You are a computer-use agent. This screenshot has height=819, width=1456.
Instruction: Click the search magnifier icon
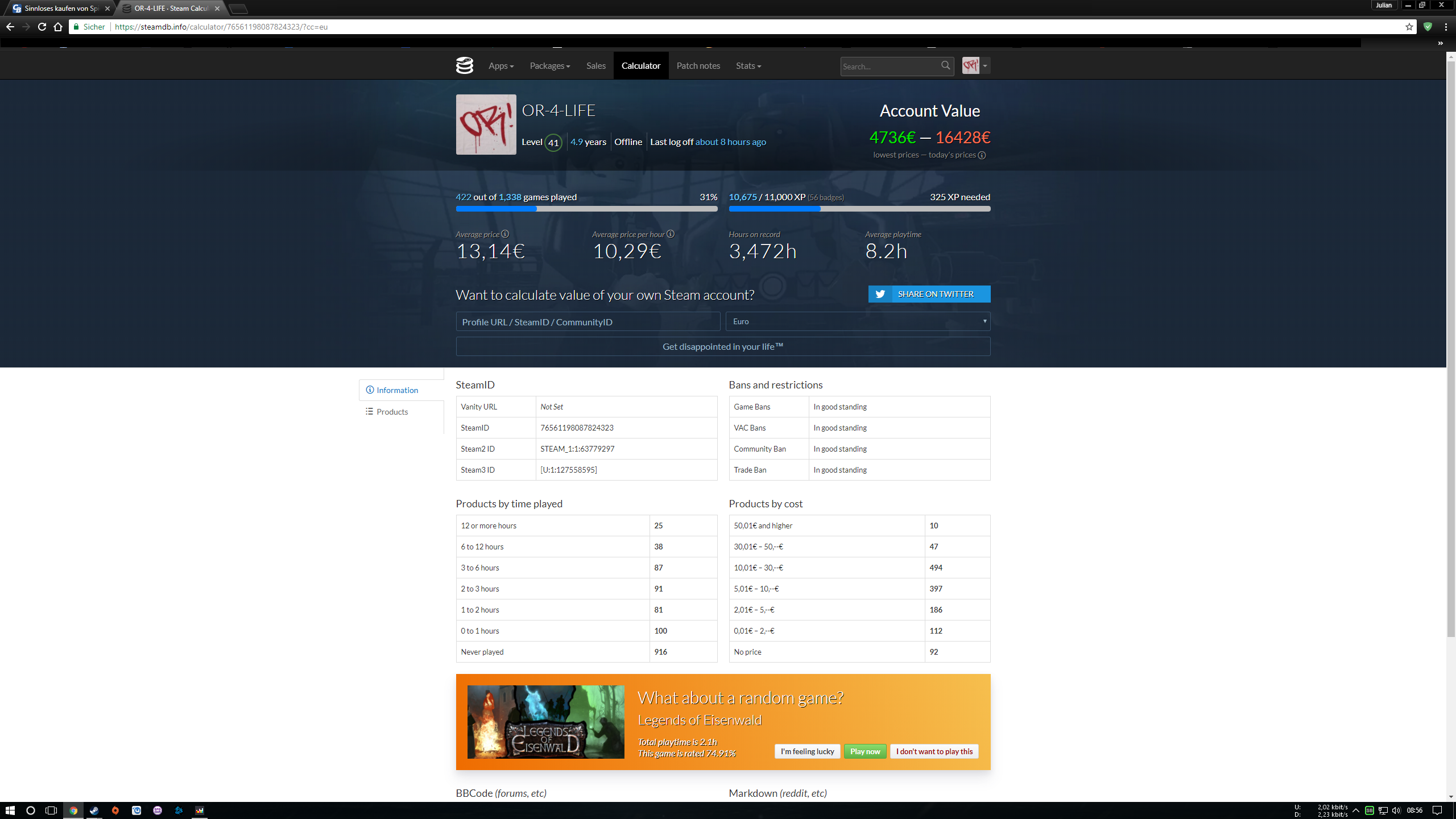(945, 66)
